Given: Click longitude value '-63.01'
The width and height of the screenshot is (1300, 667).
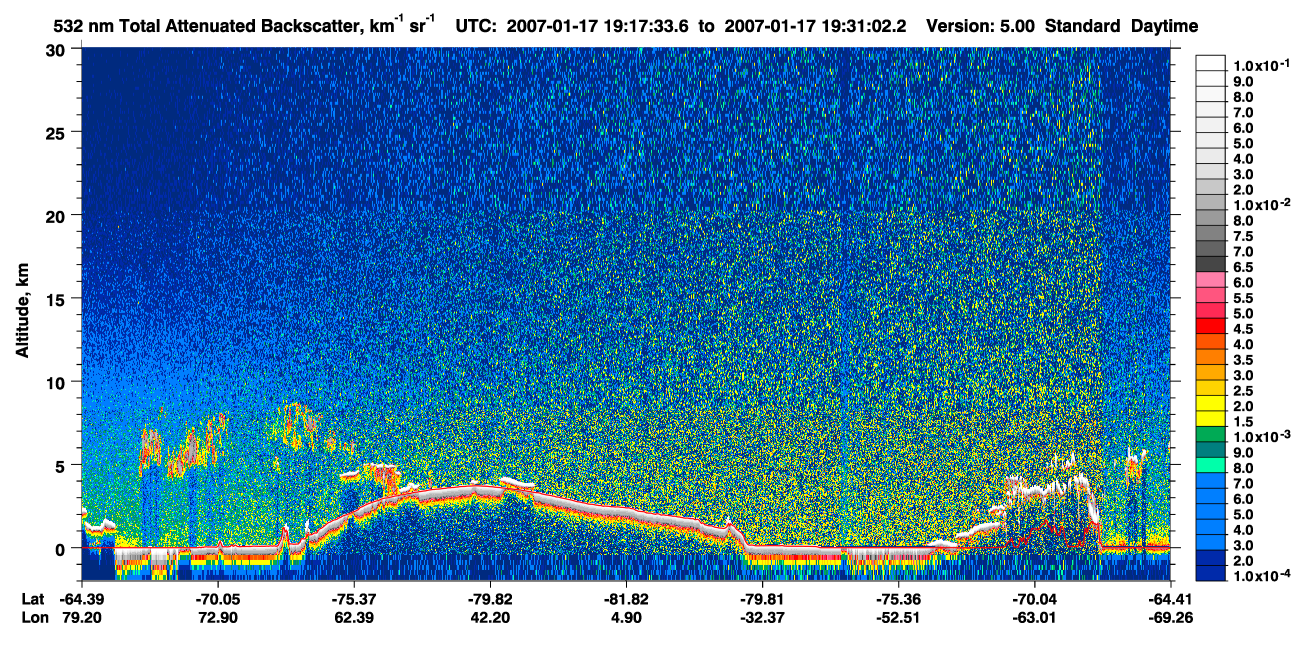Looking at the screenshot, I should pos(1034,617).
